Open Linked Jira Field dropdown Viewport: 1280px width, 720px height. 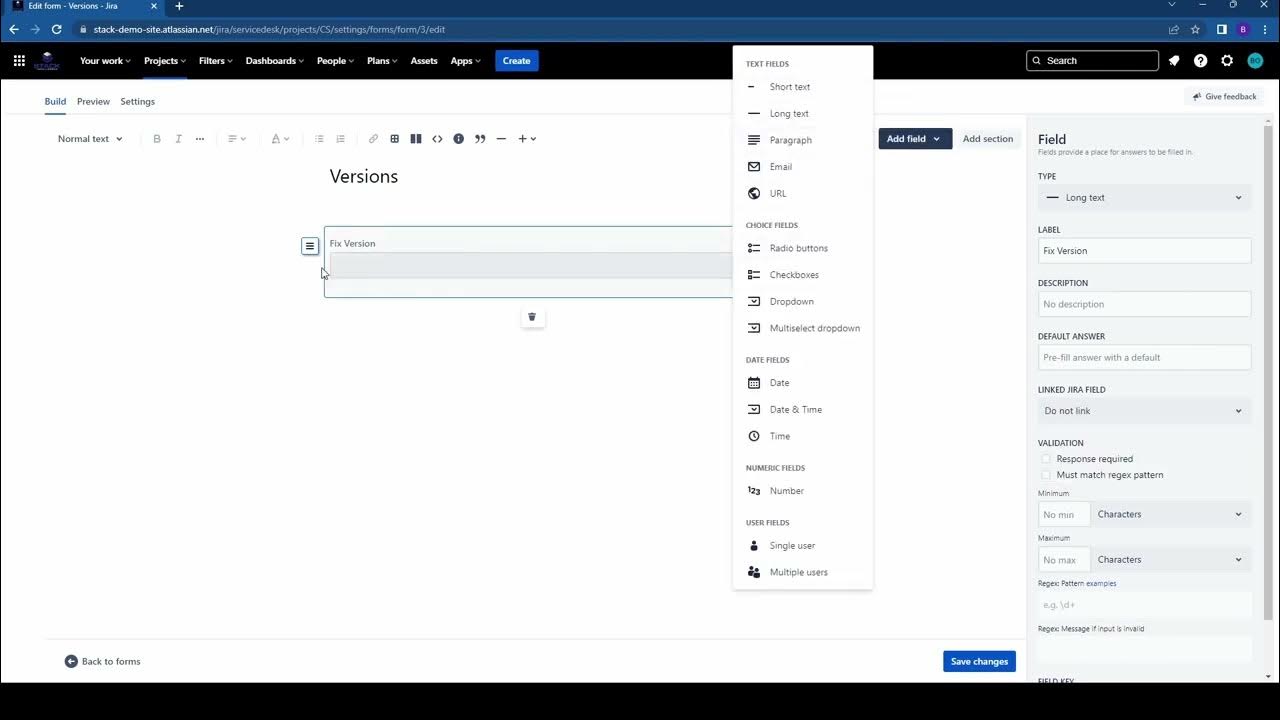point(1144,411)
